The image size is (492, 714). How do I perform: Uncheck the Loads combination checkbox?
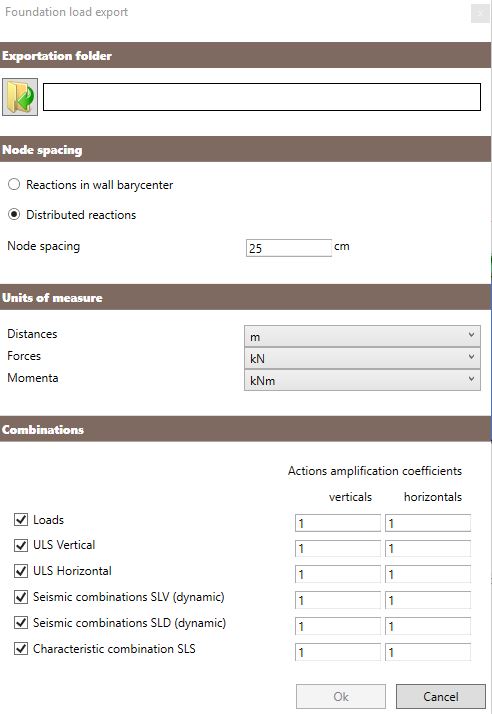[21, 520]
